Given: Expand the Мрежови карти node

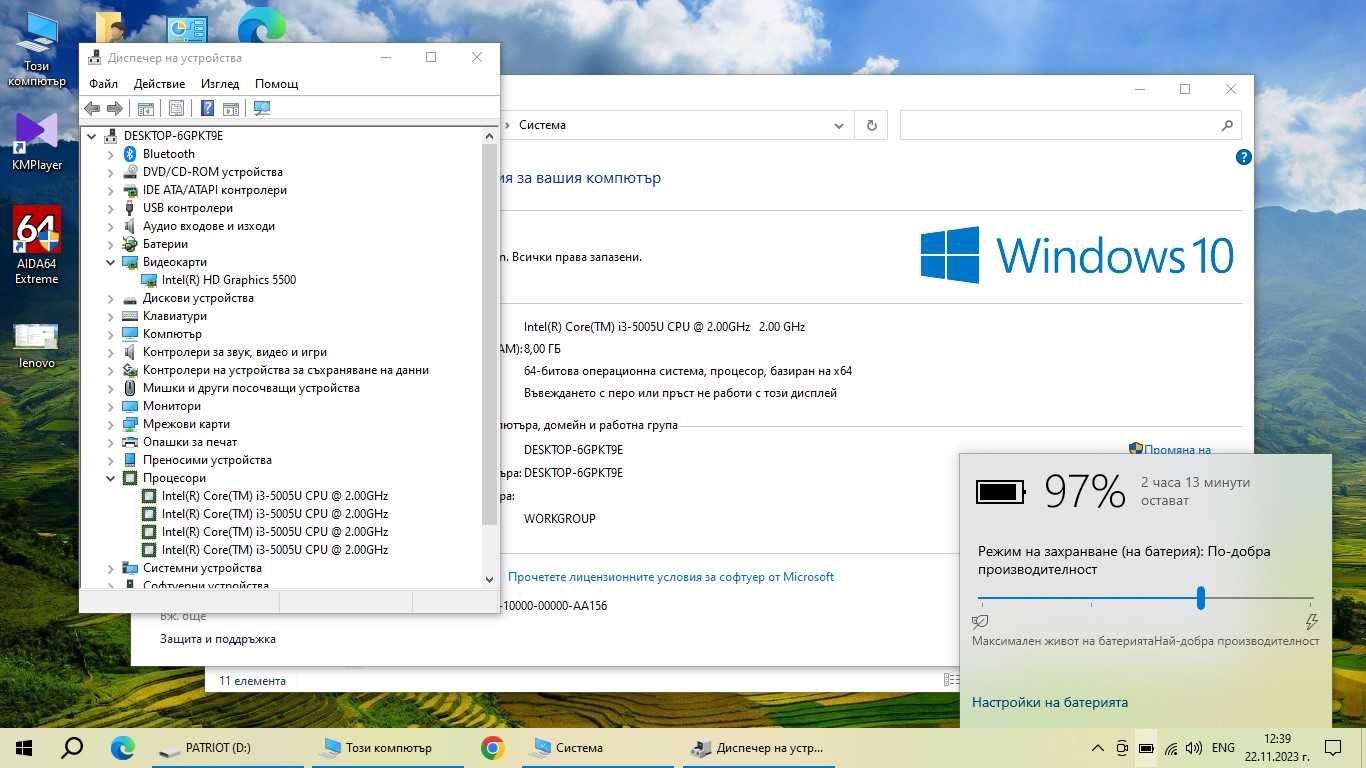Looking at the screenshot, I should [111, 424].
